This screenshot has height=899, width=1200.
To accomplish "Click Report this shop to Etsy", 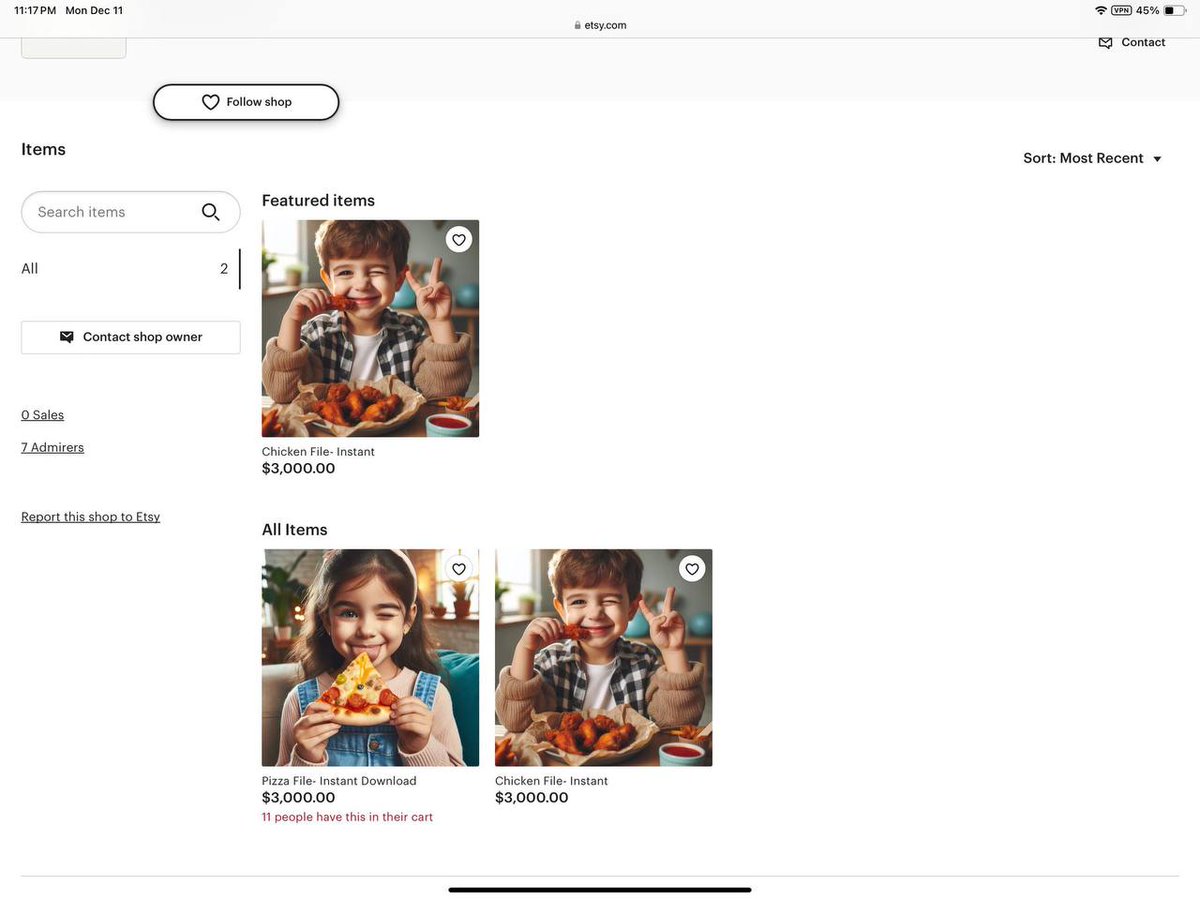I will click(x=90, y=517).
